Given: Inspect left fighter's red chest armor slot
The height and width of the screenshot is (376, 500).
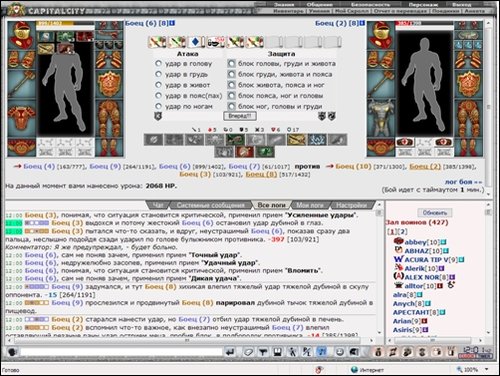Looking at the screenshot, I should 21,118.
